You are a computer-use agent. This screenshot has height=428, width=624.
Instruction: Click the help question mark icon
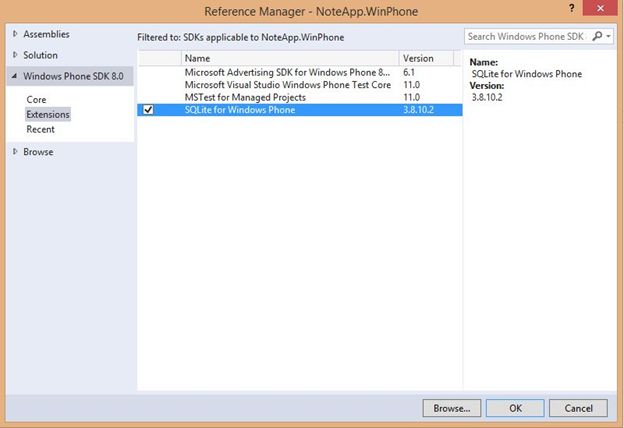click(571, 8)
